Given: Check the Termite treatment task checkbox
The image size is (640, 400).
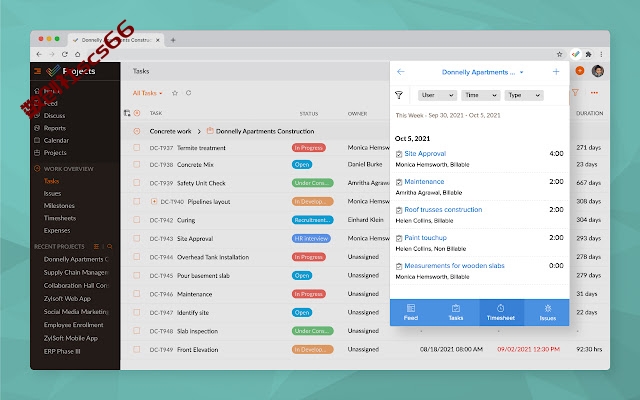Looking at the screenshot, I should pos(137,148).
